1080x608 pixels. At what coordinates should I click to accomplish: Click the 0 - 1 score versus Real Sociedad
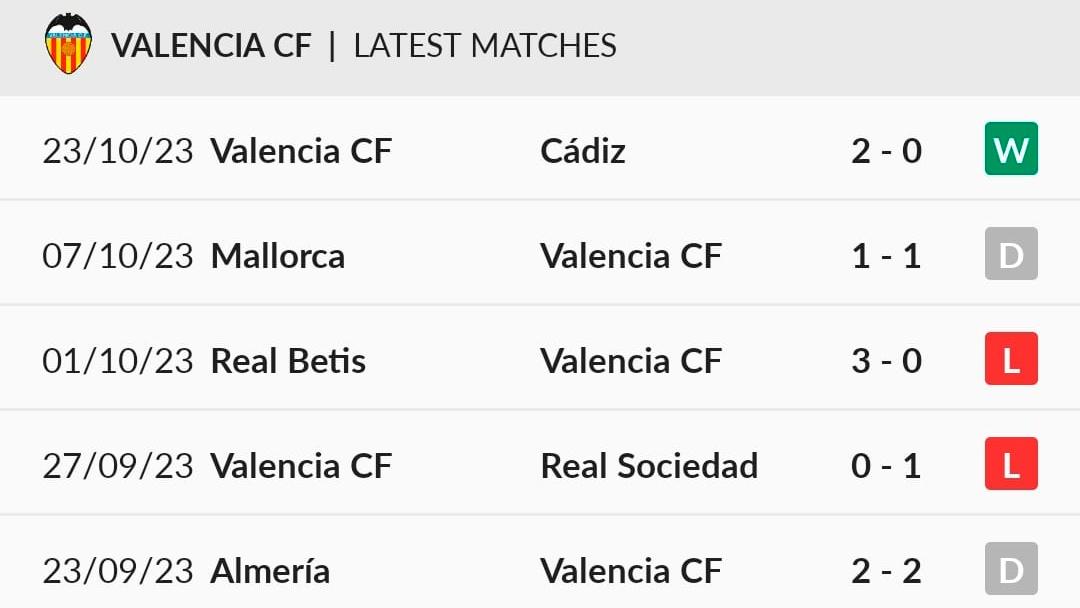886,466
